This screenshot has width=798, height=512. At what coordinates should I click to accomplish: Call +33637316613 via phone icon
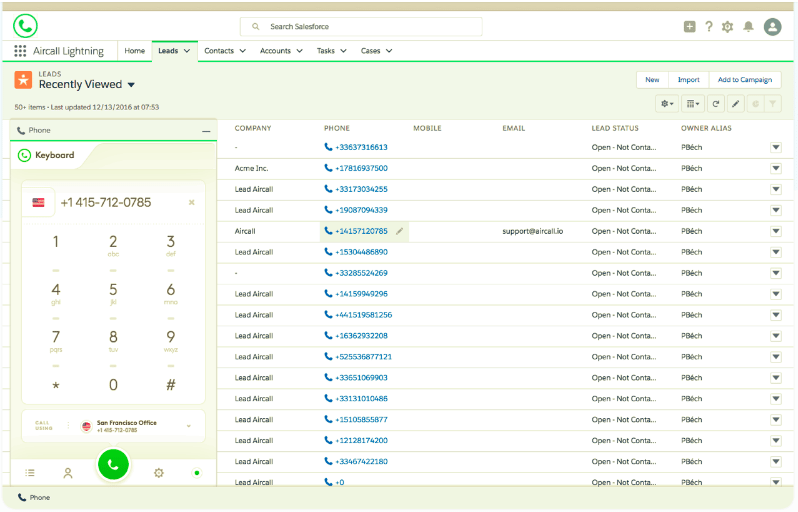[328, 147]
